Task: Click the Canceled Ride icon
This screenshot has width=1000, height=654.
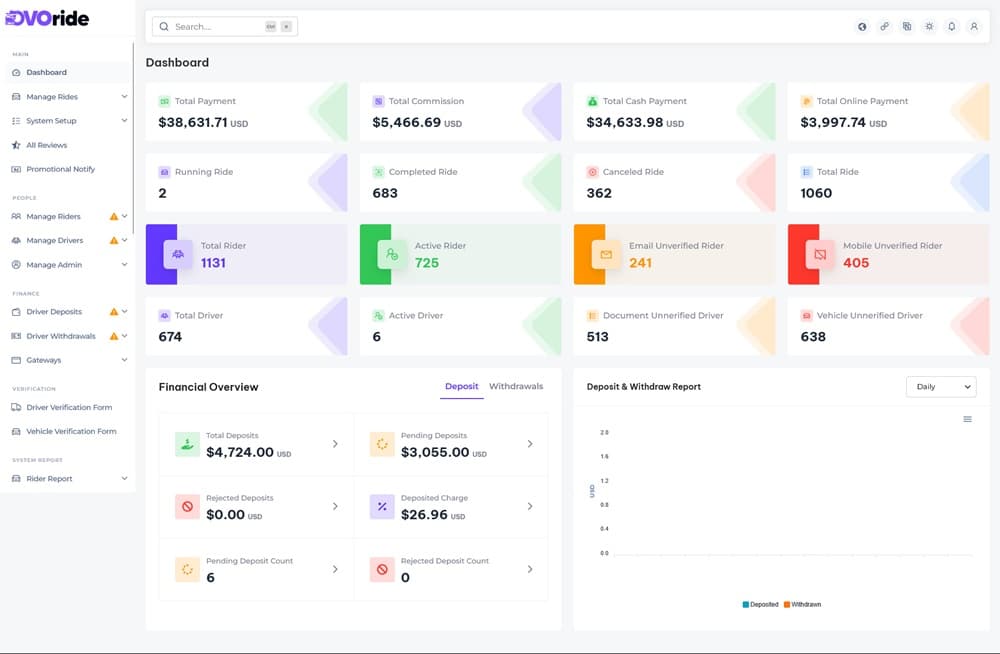Action: click(592, 172)
